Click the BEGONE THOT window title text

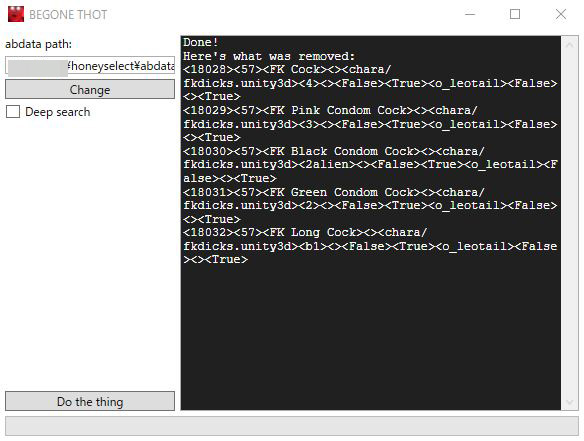(x=68, y=15)
